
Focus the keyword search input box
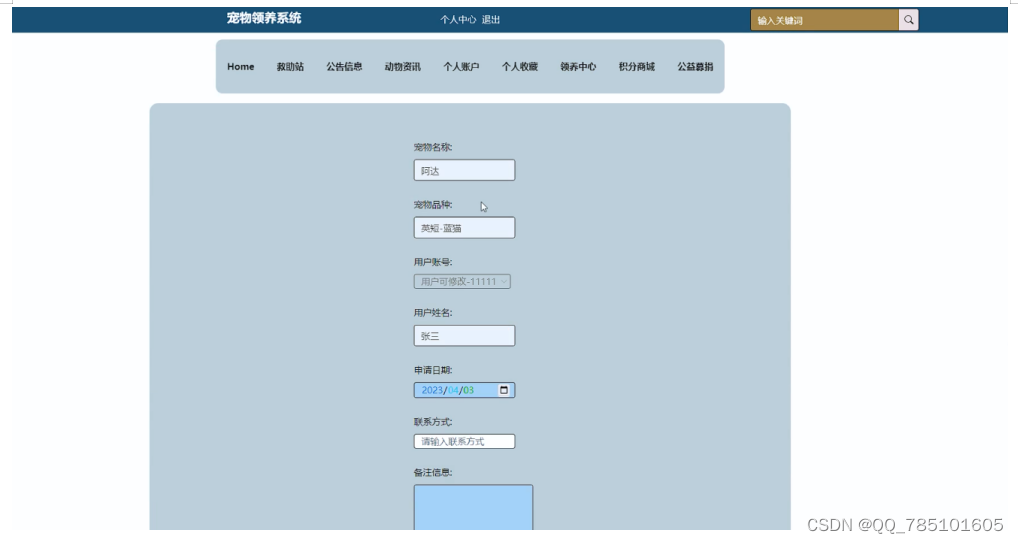(824, 20)
